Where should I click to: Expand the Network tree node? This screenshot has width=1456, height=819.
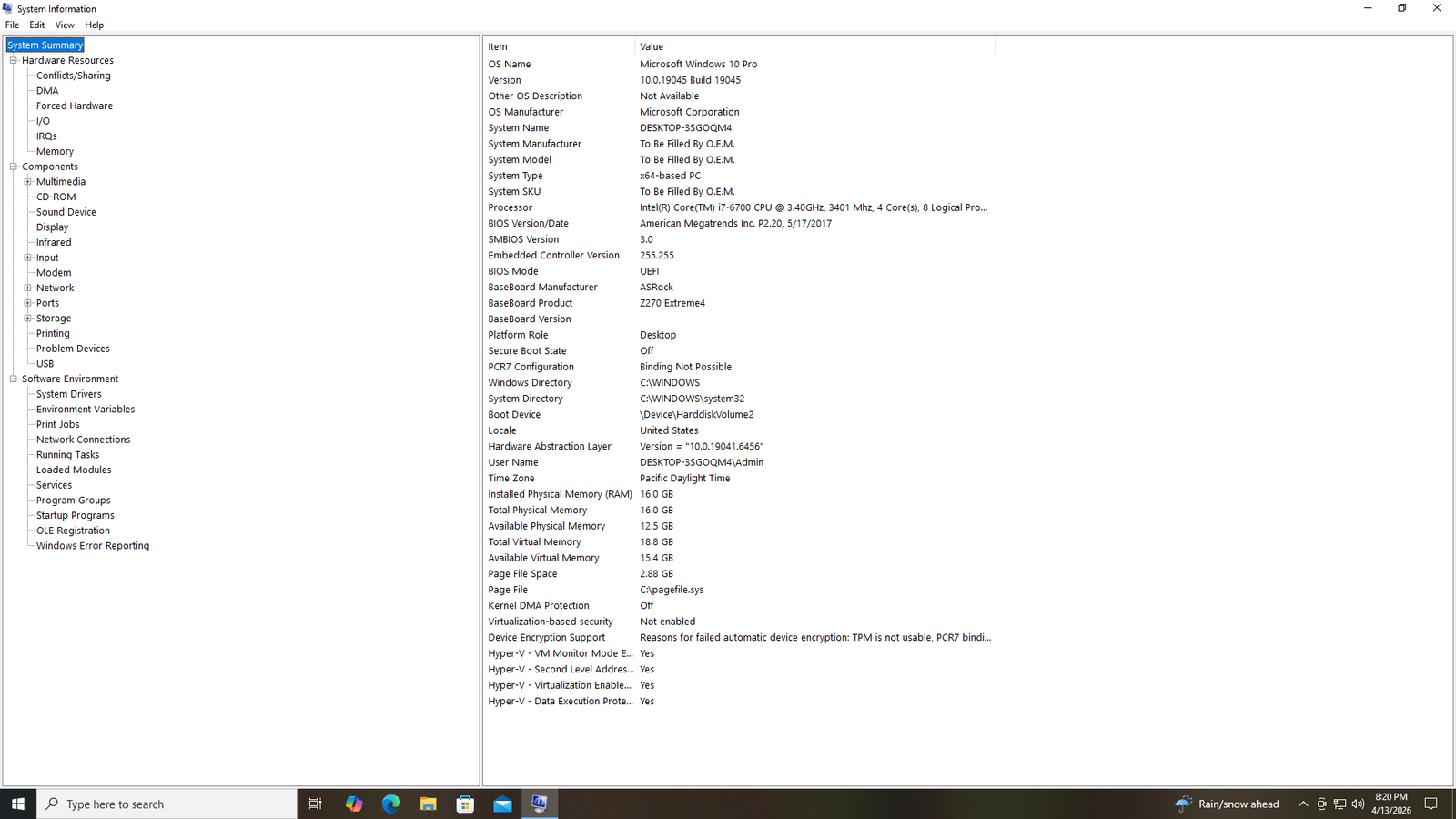28,287
